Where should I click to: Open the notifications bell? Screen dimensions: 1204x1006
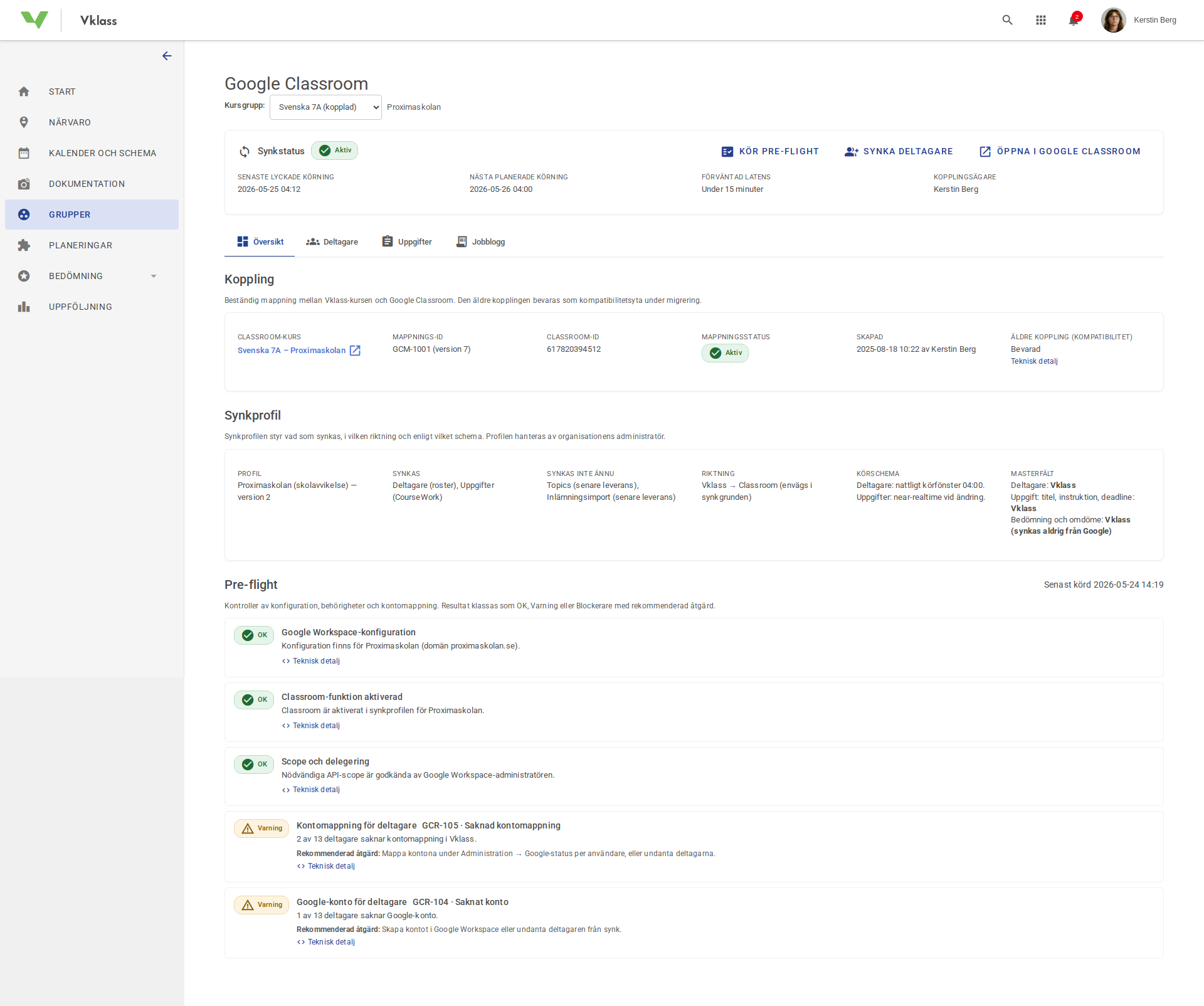(x=1074, y=20)
